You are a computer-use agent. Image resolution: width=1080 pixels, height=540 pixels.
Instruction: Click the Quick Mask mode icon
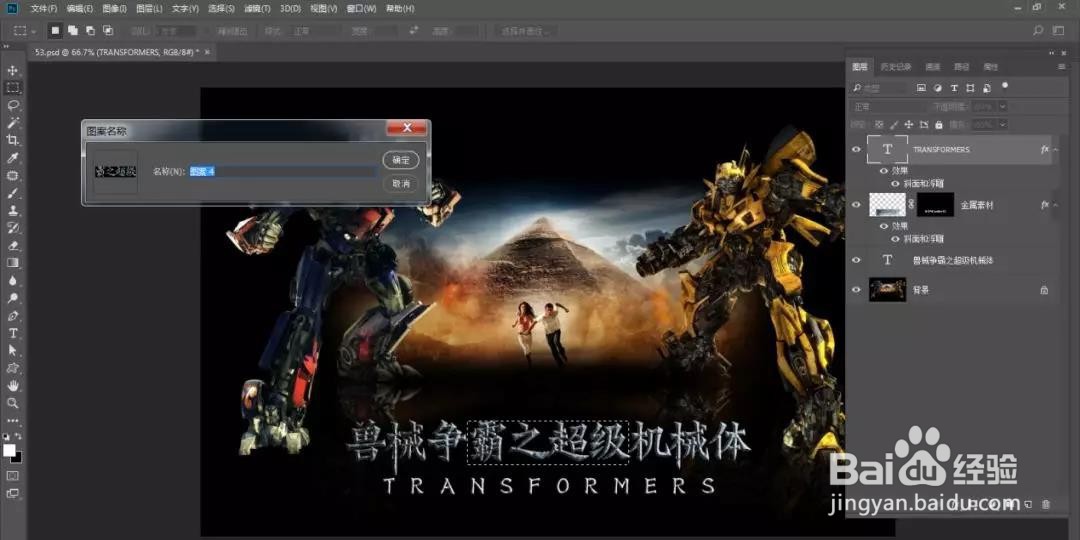coord(12,476)
